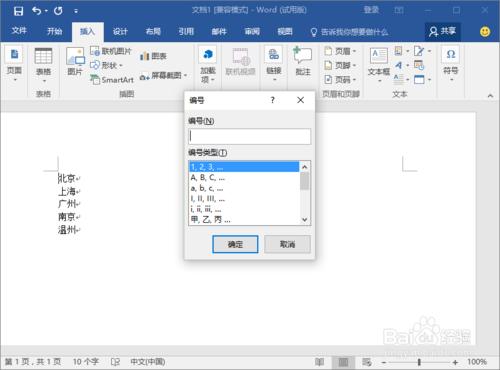Switch to web layout view
Screen dimensions: 500x370
(x=367, y=362)
